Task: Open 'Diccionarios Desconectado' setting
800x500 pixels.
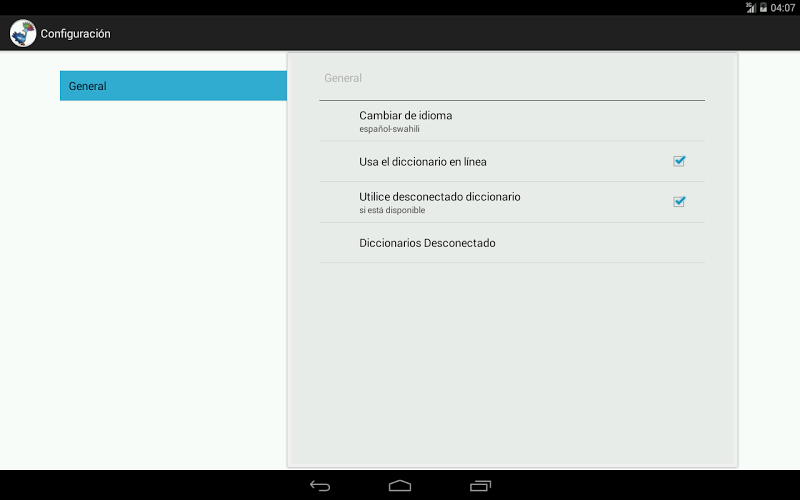Action: [512, 243]
